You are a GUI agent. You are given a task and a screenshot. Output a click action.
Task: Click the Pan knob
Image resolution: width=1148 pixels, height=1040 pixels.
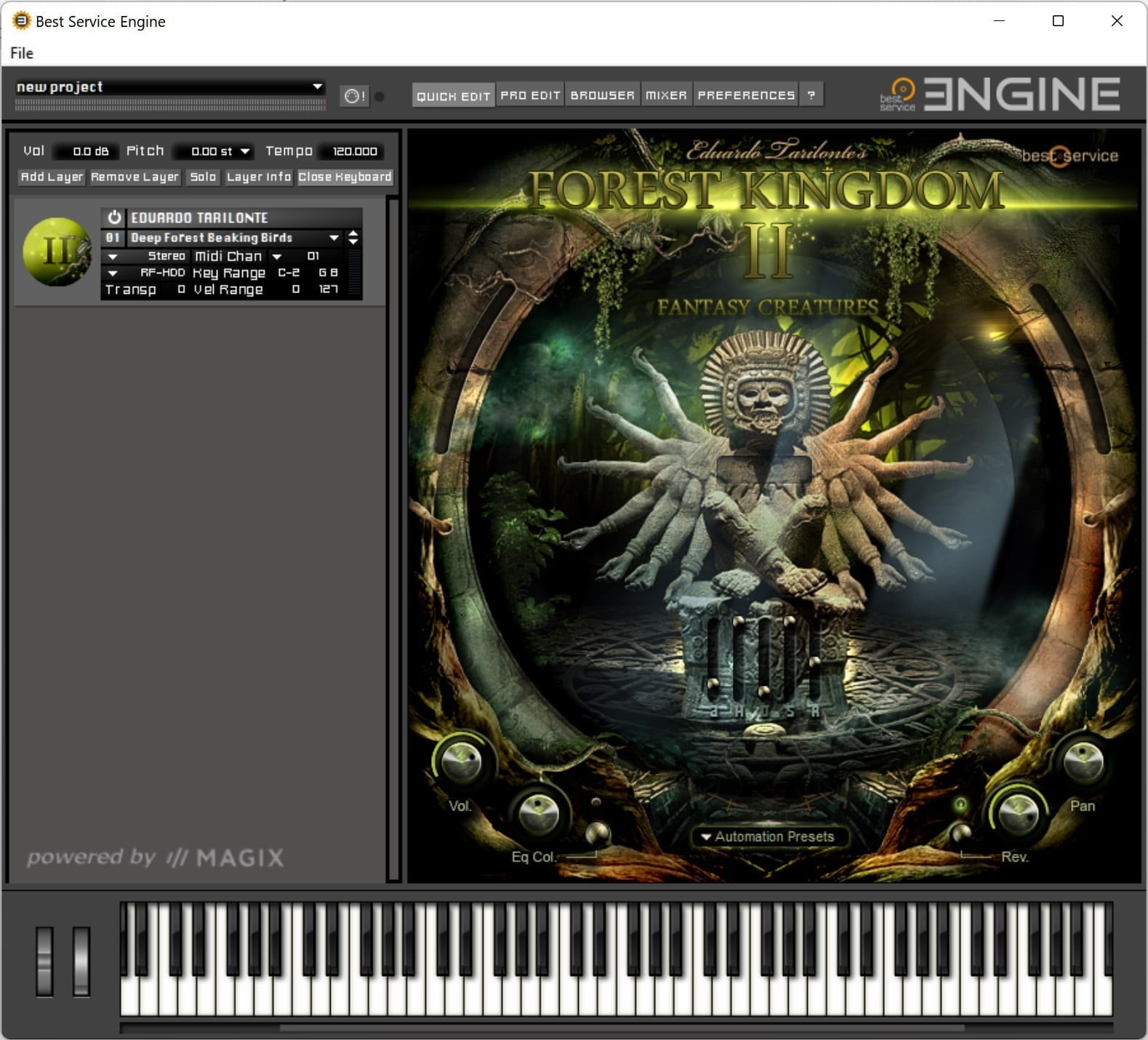[x=1083, y=763]
